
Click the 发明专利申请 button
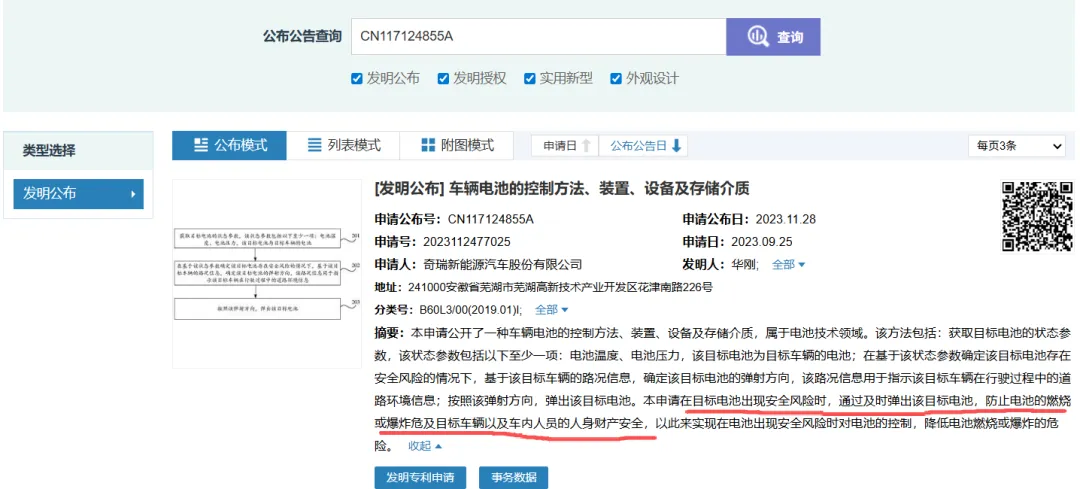pos(420,477)
